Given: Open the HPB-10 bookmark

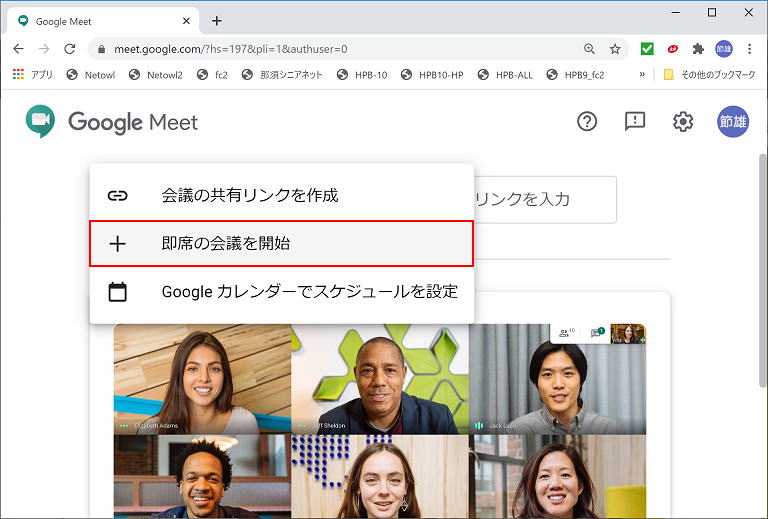Looking at the screenshot, I should [x=362, y=74].
